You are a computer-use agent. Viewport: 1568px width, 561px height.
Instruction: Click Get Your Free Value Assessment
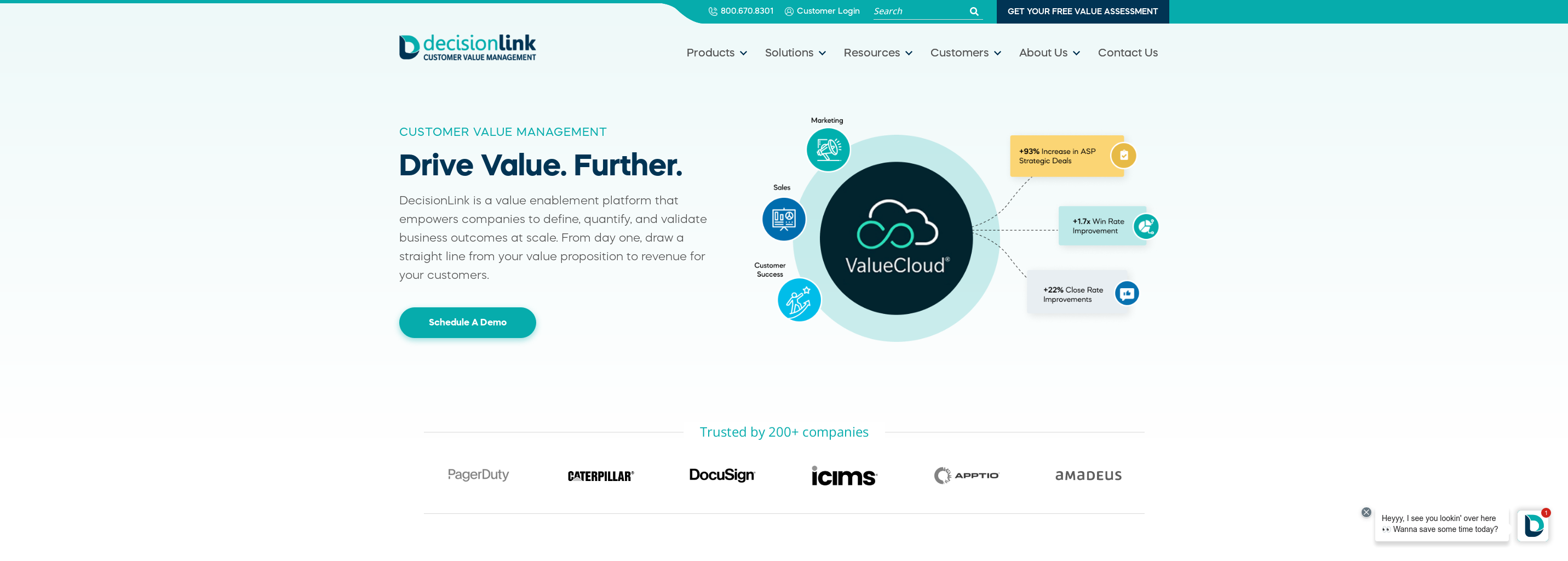(1082, 12)
